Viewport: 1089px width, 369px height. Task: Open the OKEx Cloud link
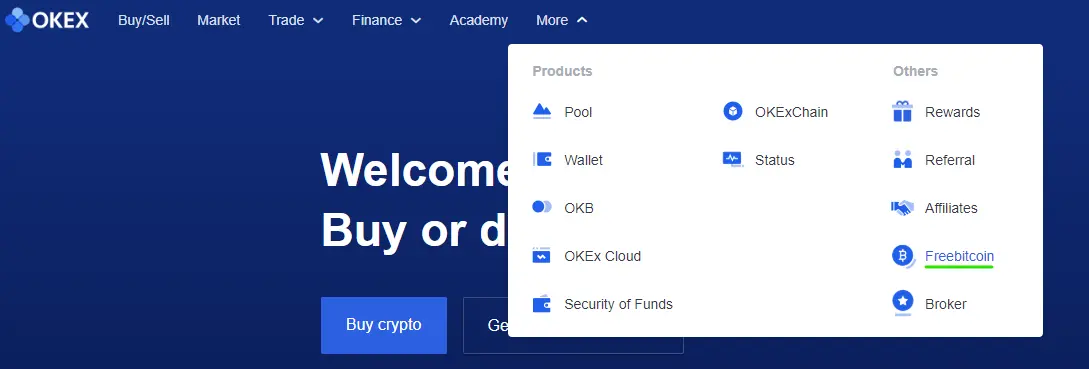tap(602, 256)
